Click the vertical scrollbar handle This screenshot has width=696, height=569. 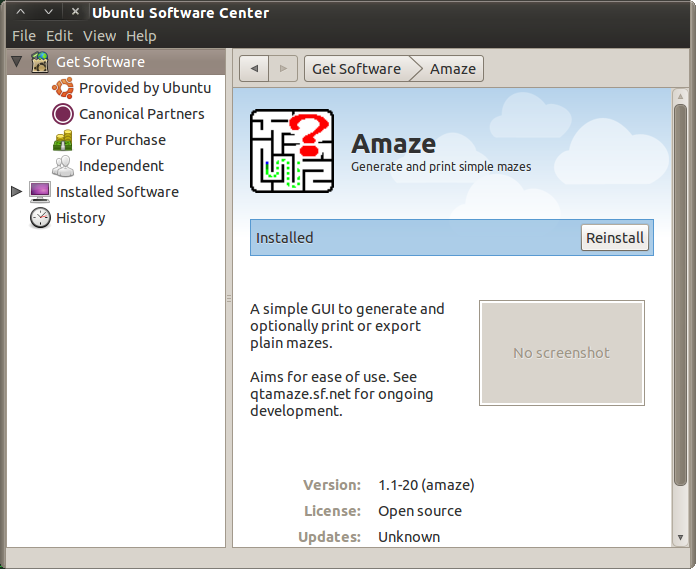tap(680, 295)
